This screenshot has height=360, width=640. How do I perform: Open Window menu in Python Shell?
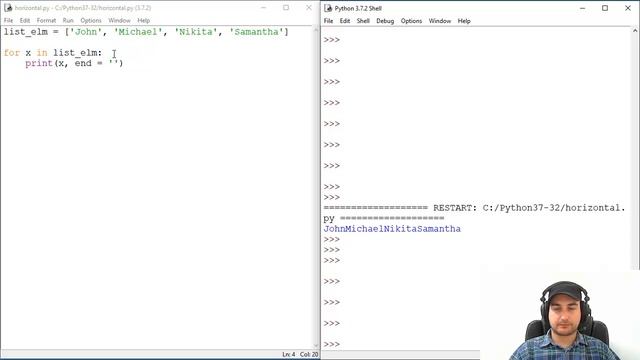[440, 21]
